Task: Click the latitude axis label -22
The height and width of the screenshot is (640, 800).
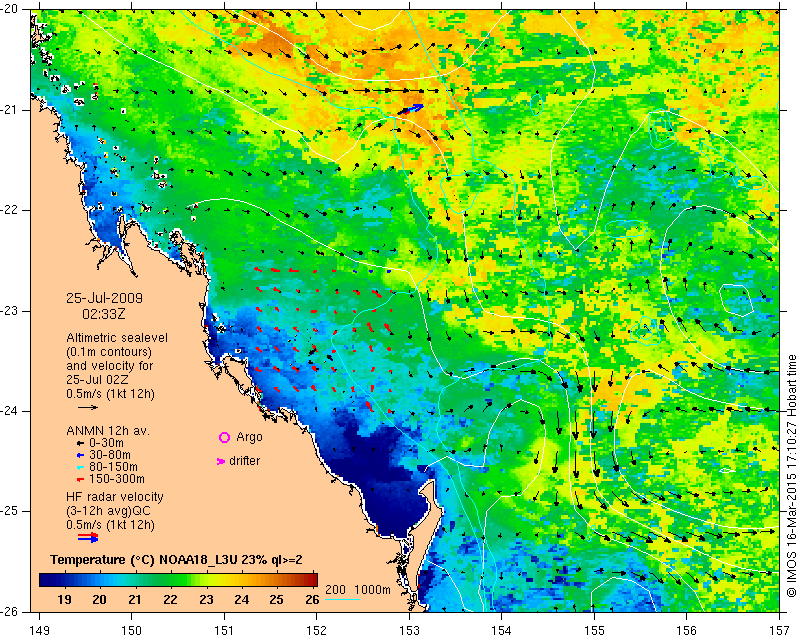Action: coord(10,210)
